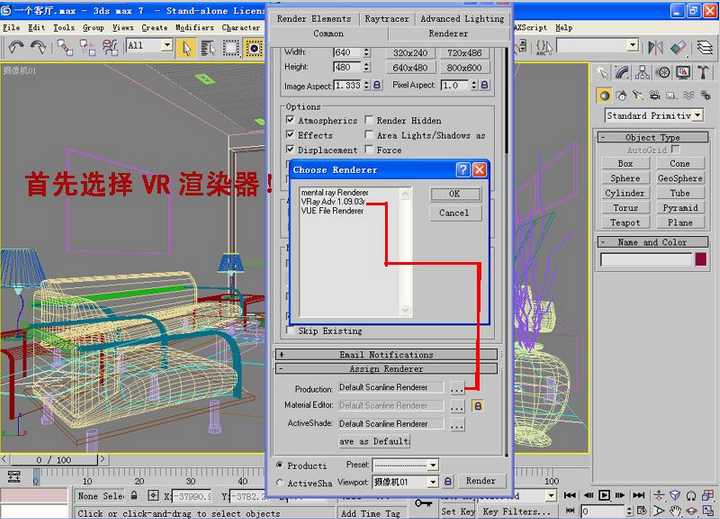Click the Image Aspect lock icon
Image resolution: width=720 pixels, height=519 pixels.
tap(377, 85)
